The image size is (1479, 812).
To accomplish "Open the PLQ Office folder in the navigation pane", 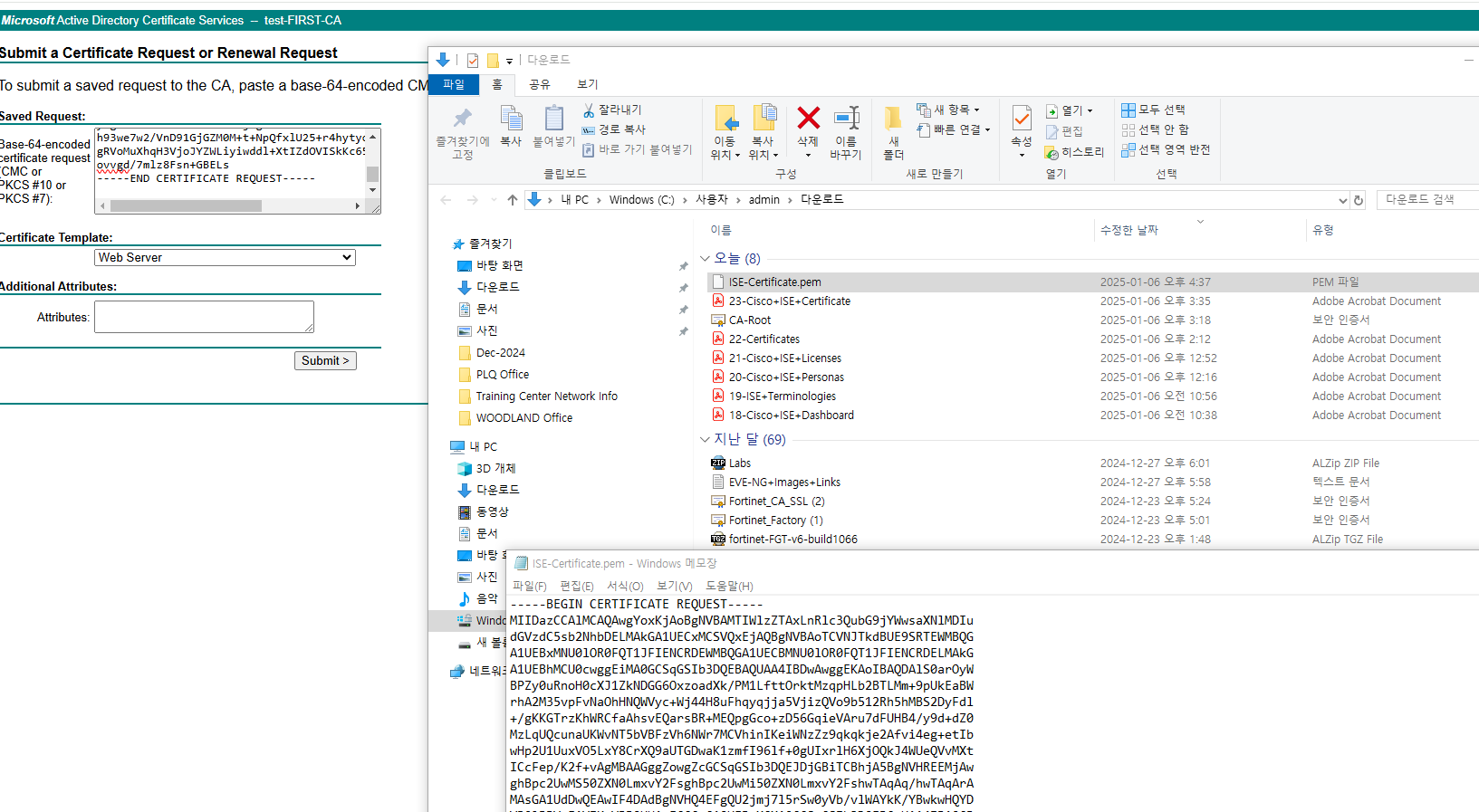I will pos(502,374).
